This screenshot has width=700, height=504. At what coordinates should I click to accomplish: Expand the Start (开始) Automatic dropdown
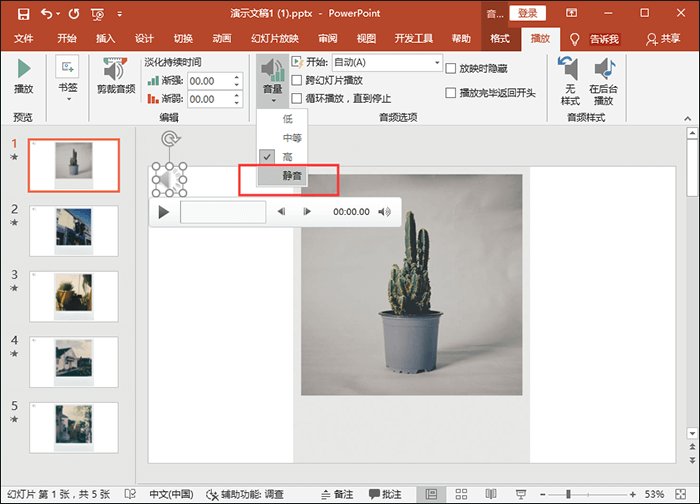pos(437,62)
